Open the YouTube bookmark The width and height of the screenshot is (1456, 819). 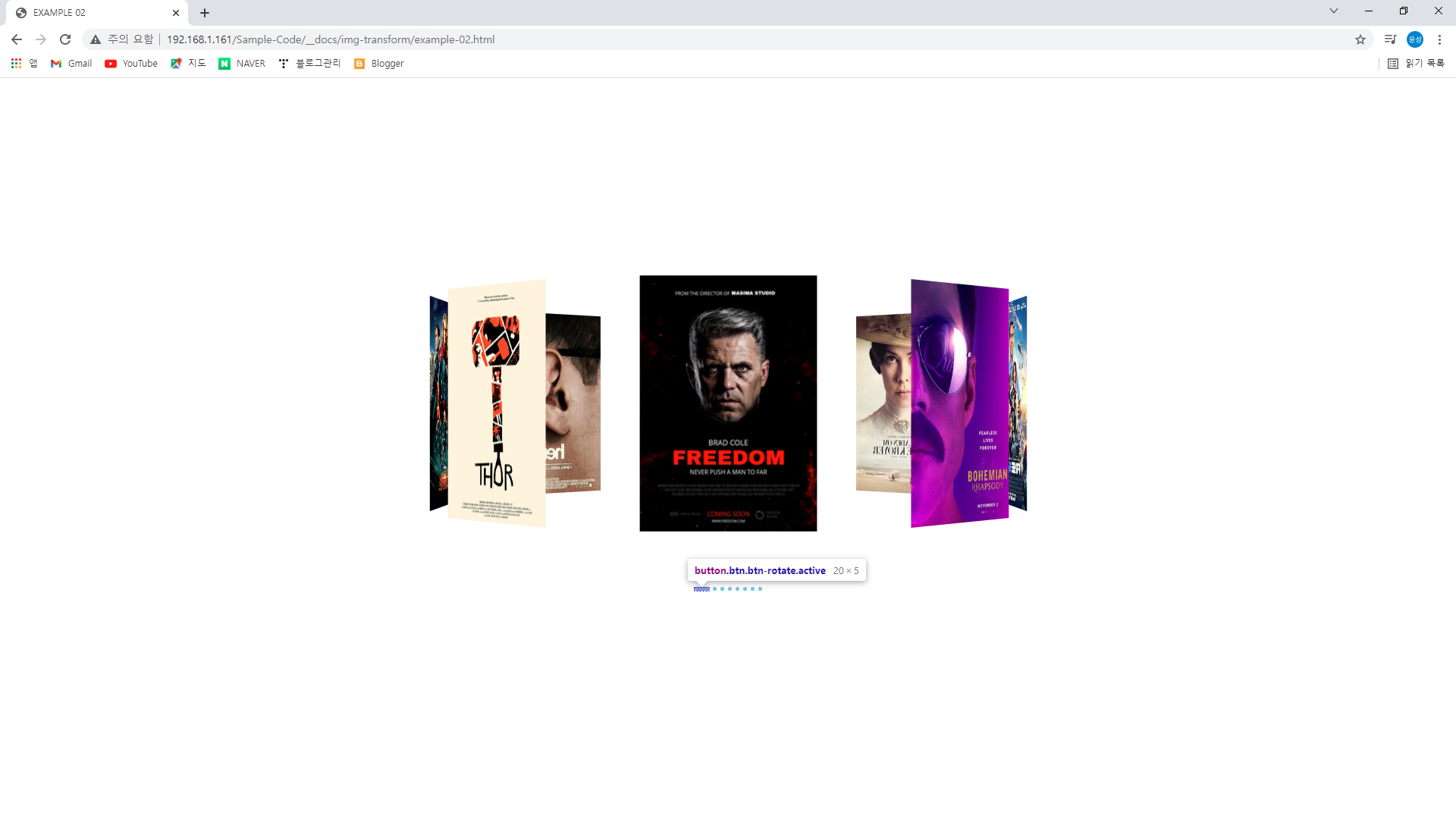click(x=131, y=64)
